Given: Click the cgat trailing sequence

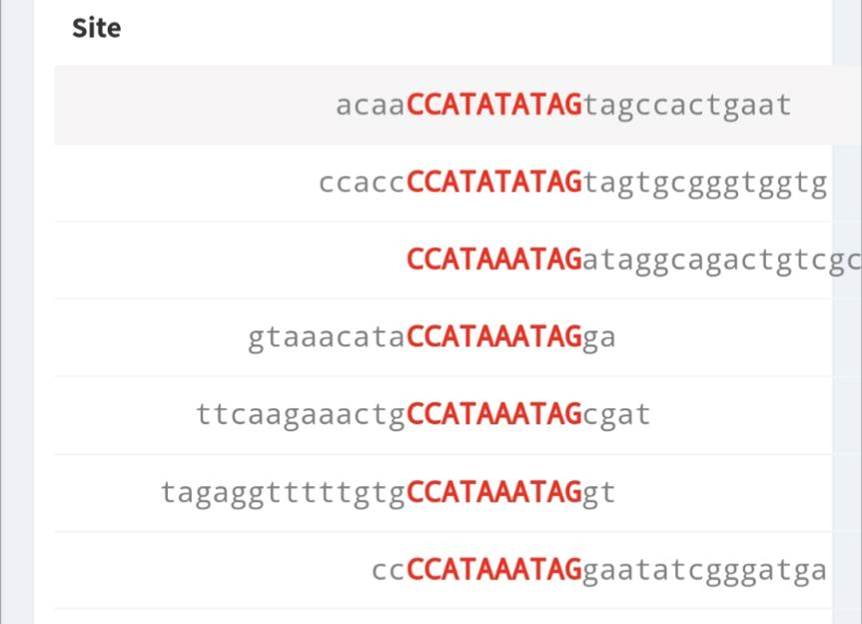Looking at the screenshot, I should pyautogui.click(x=616, y=414).
